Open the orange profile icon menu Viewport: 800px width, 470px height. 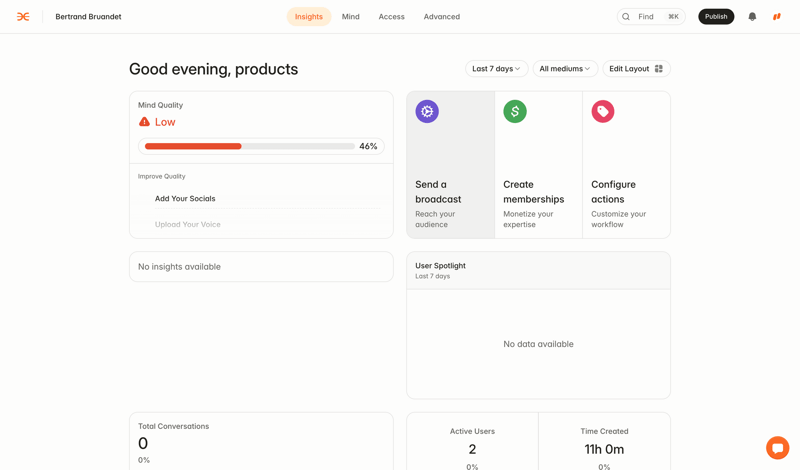[x=776, y=17]
